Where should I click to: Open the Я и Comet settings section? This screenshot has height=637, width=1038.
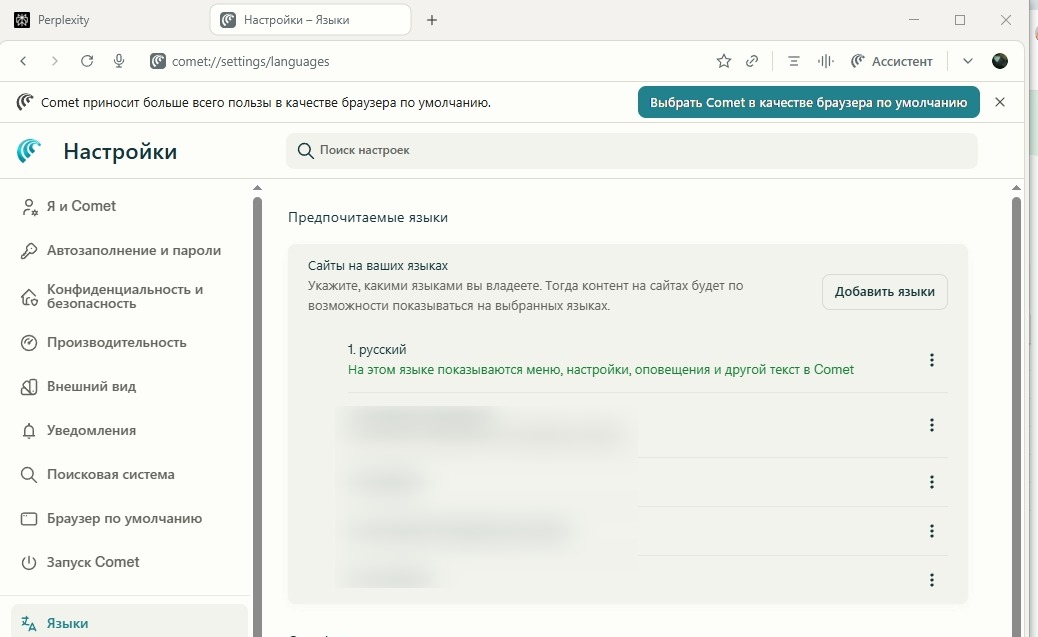click(x=81, y=206)
